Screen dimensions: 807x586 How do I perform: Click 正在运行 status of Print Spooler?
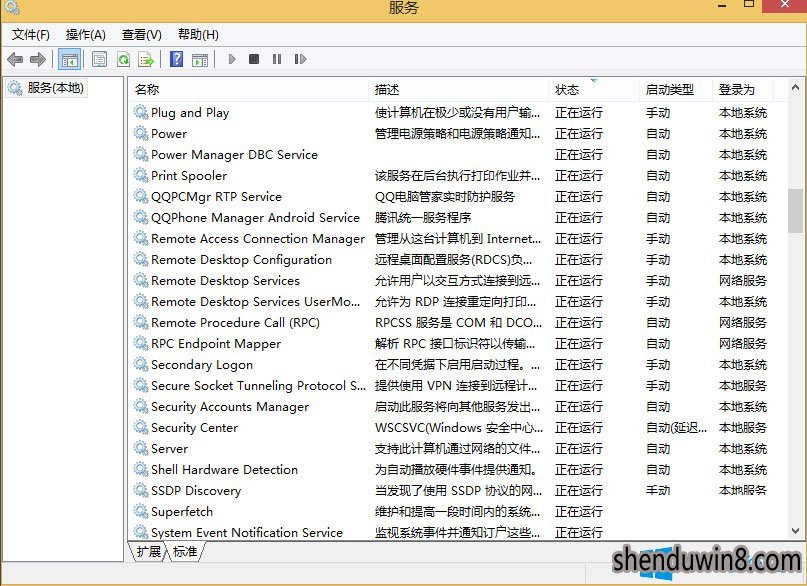pos(578,175)
